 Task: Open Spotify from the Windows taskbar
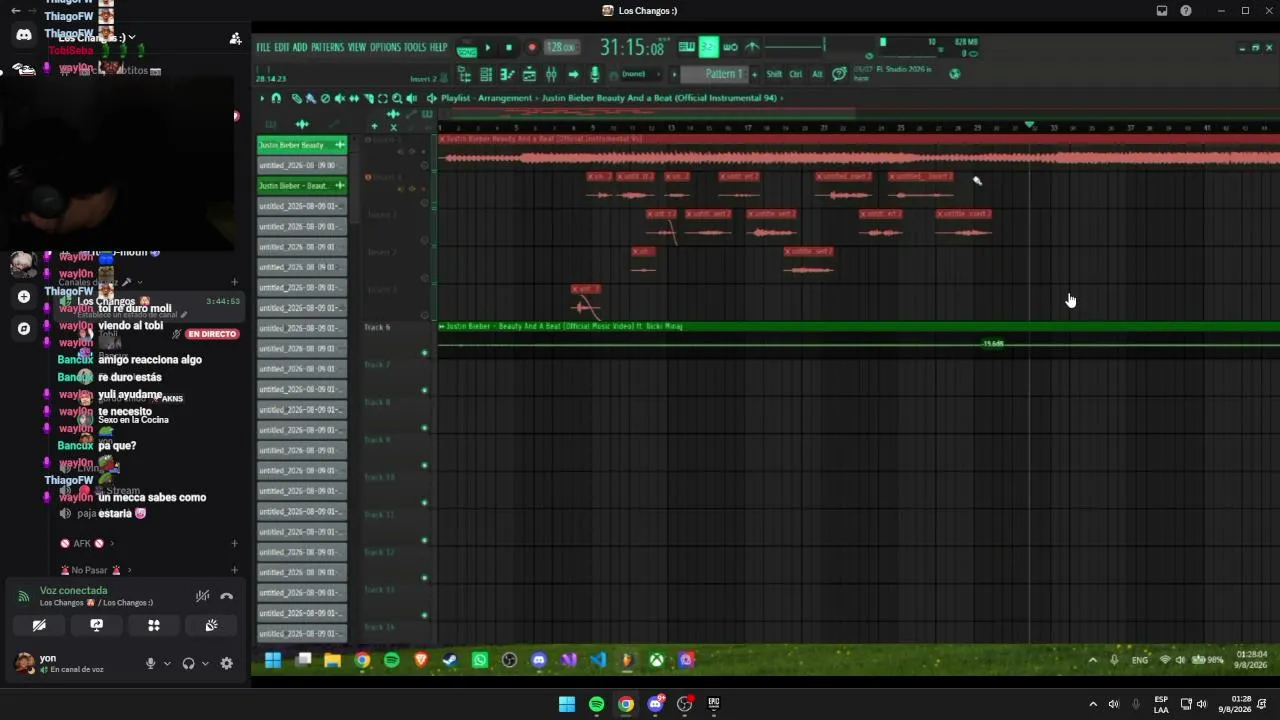coord(596,704)
